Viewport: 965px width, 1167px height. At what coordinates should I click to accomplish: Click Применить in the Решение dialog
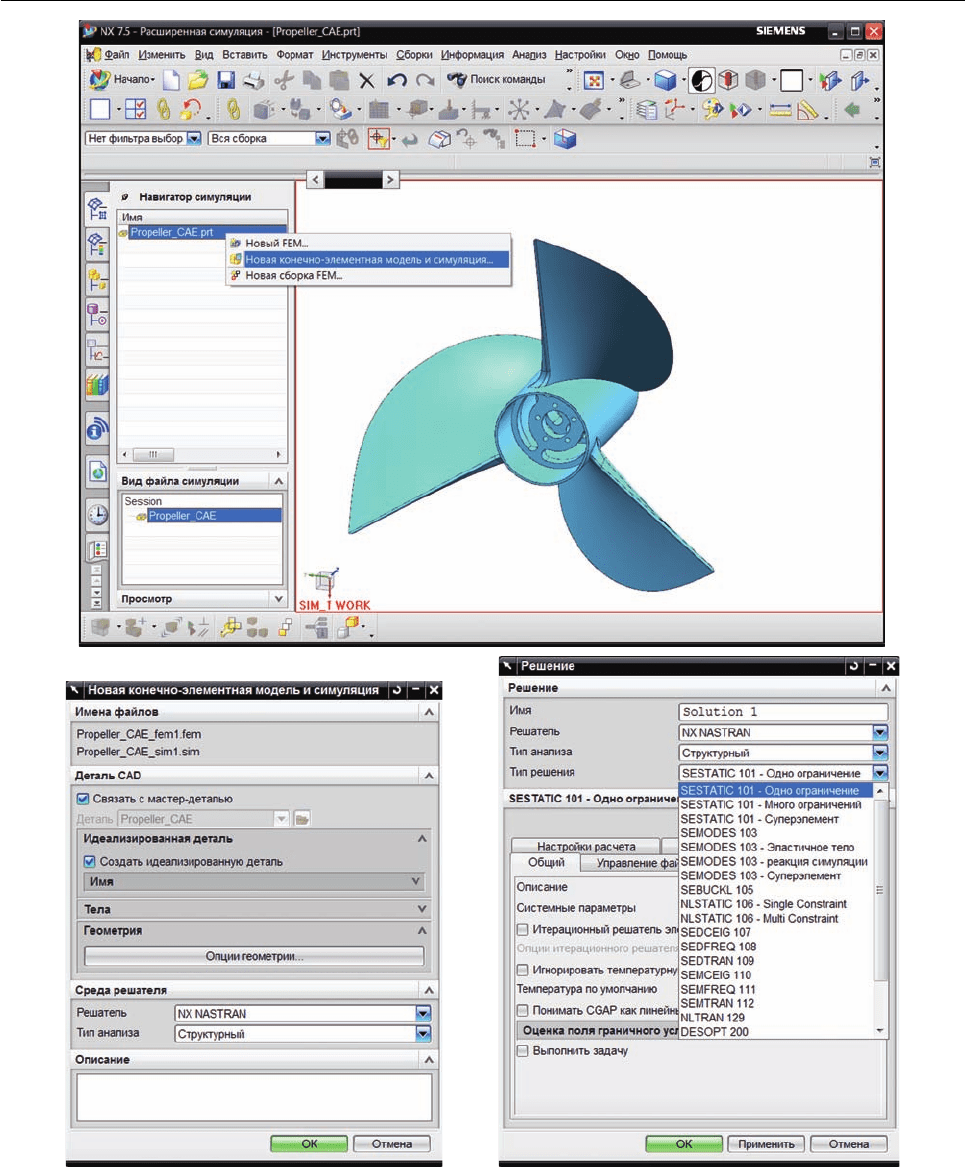[766, 1144]
